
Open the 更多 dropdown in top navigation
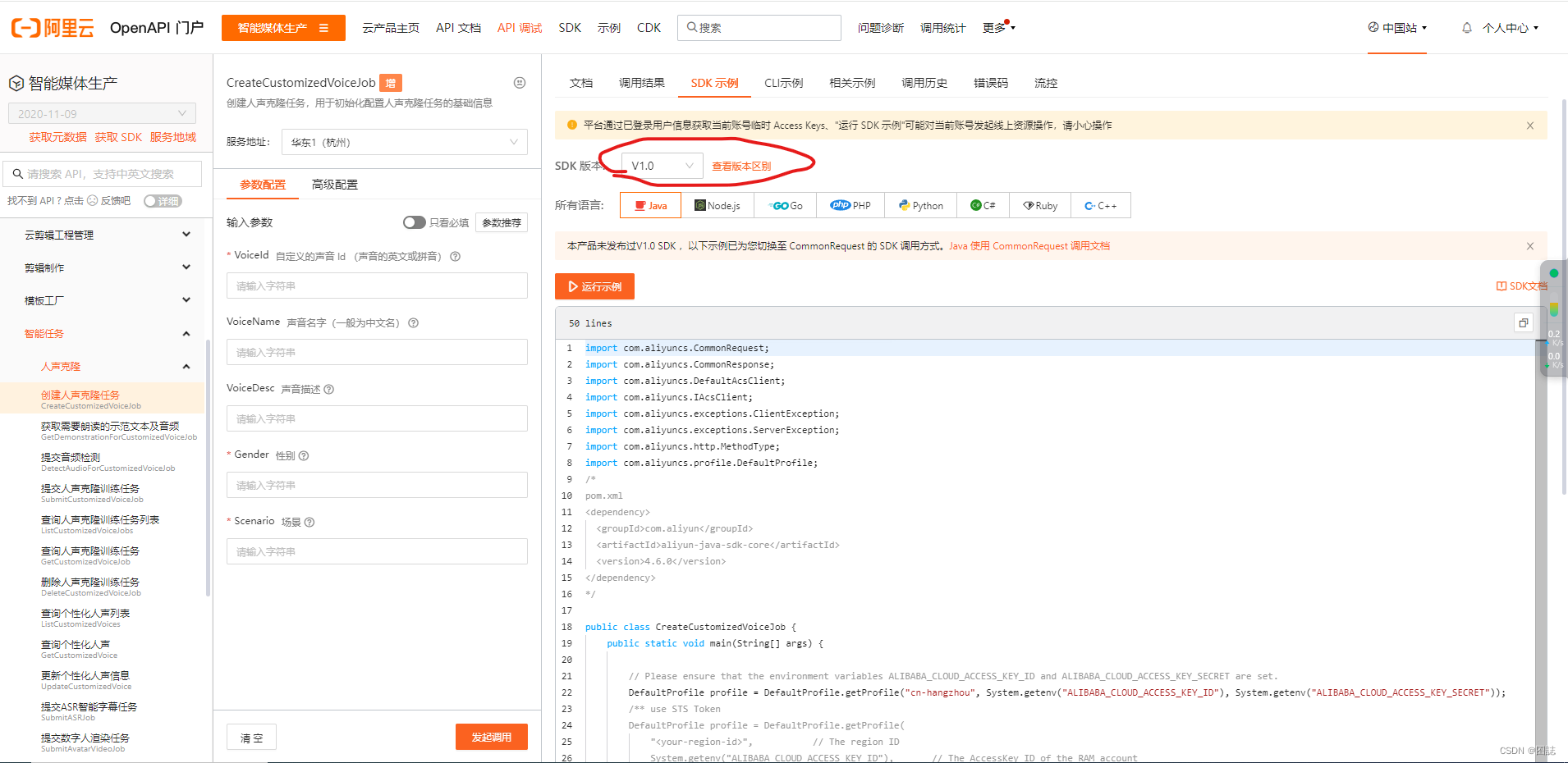(999, 28)
